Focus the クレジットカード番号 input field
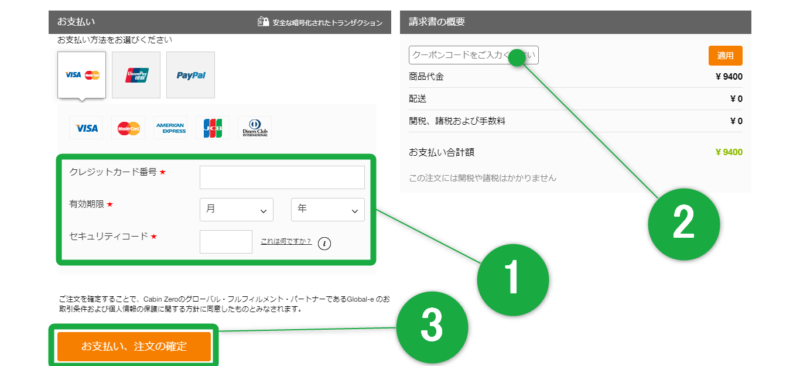This screenshot has height=366, width=800. (x=282, y=178)
